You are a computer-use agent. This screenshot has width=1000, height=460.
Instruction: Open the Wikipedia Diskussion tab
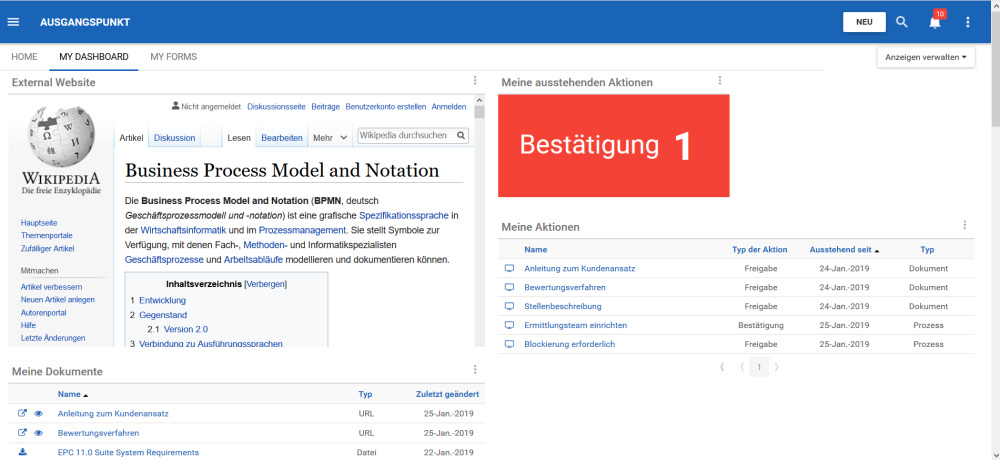[175, 137]
